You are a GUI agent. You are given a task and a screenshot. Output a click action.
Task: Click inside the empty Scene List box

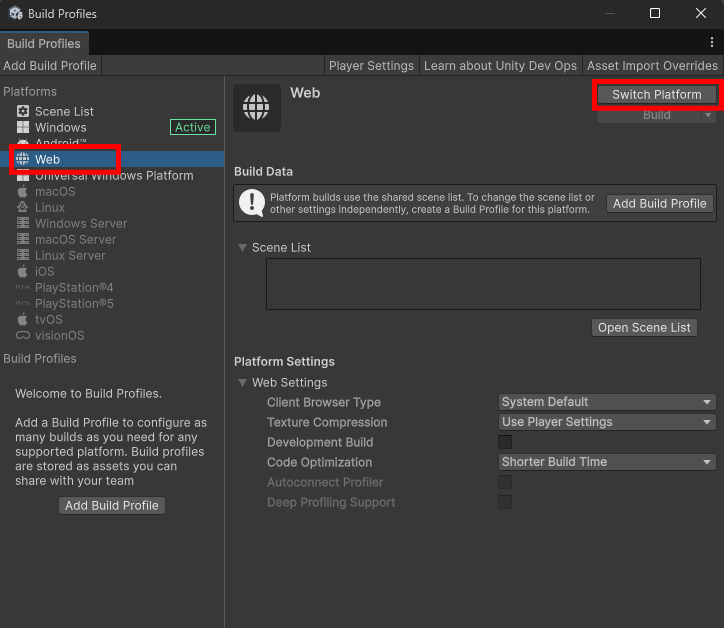[x=482, y=284]
